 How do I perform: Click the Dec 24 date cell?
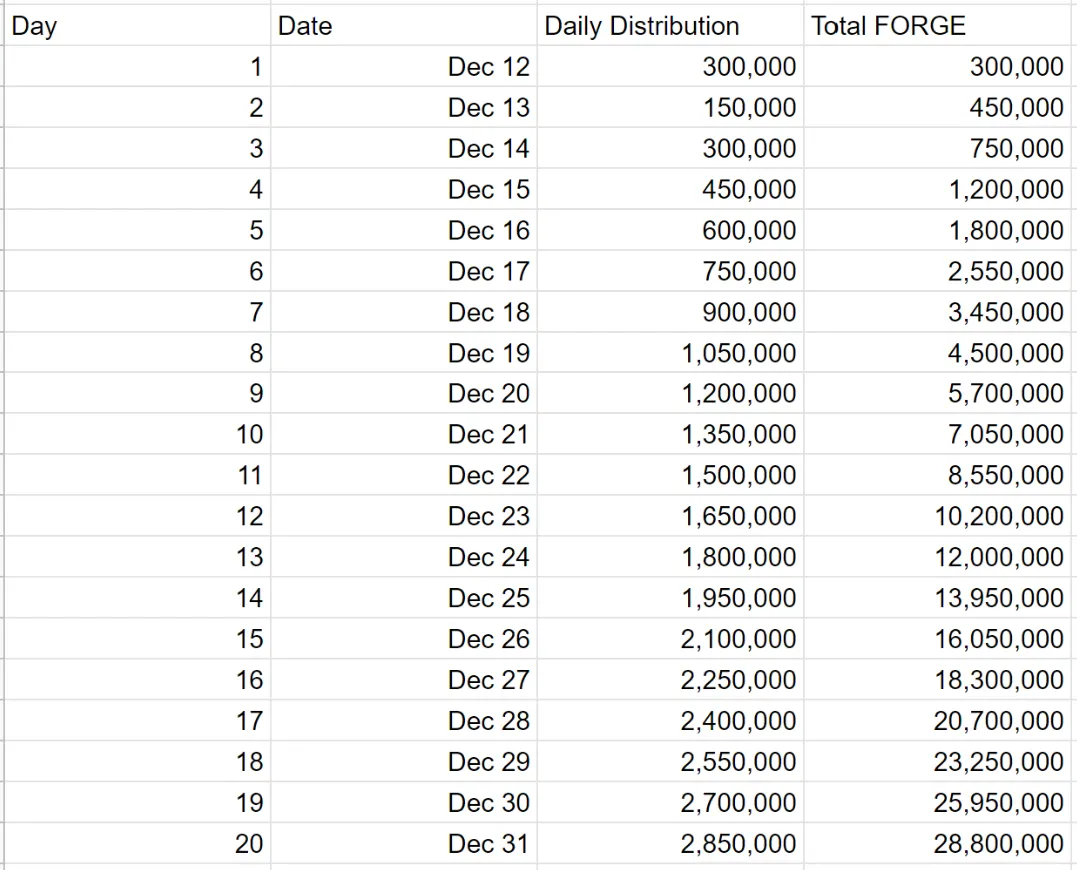click(x=404, y=557)
